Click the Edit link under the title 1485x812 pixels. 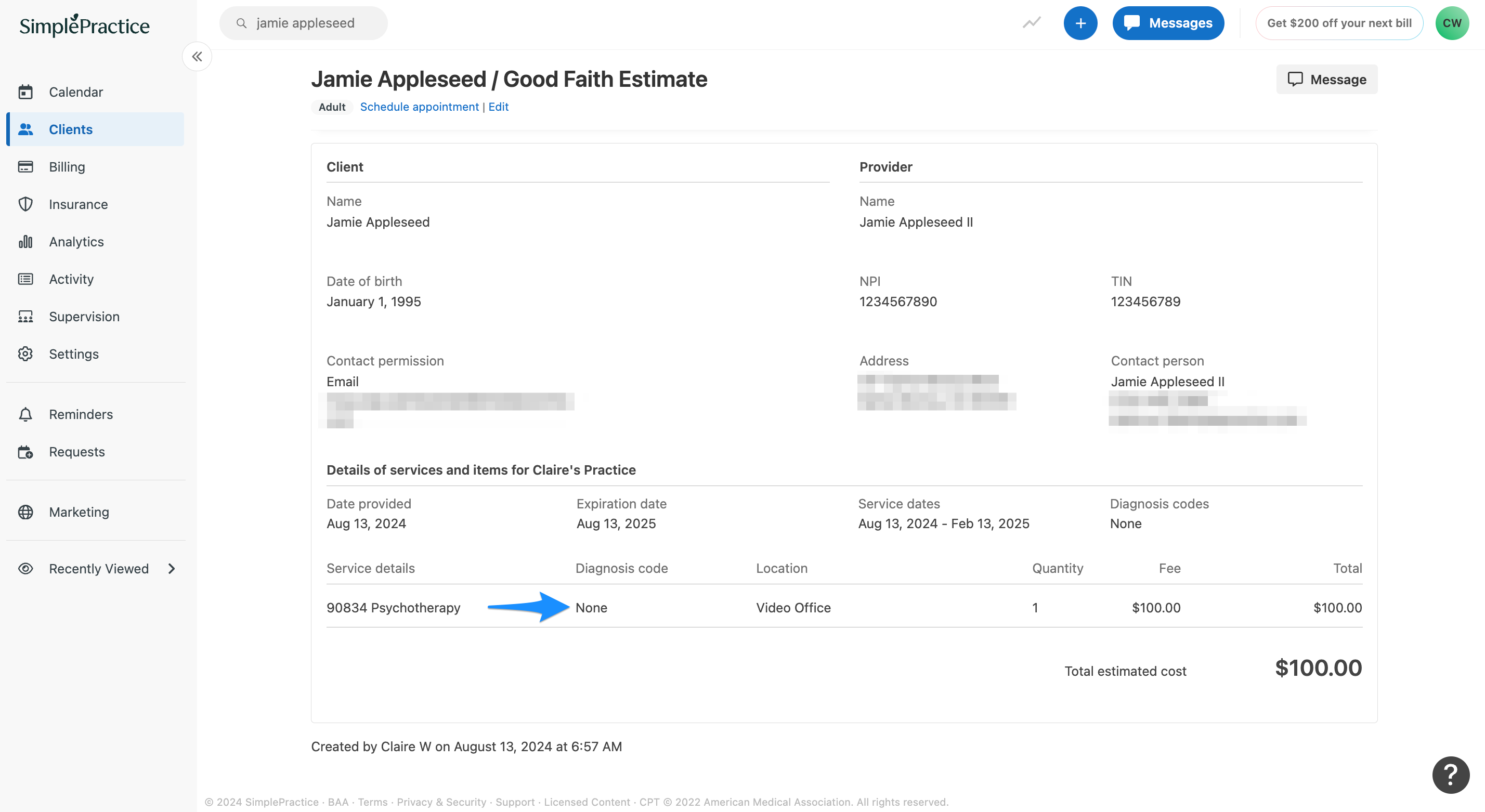coord(498,107)
